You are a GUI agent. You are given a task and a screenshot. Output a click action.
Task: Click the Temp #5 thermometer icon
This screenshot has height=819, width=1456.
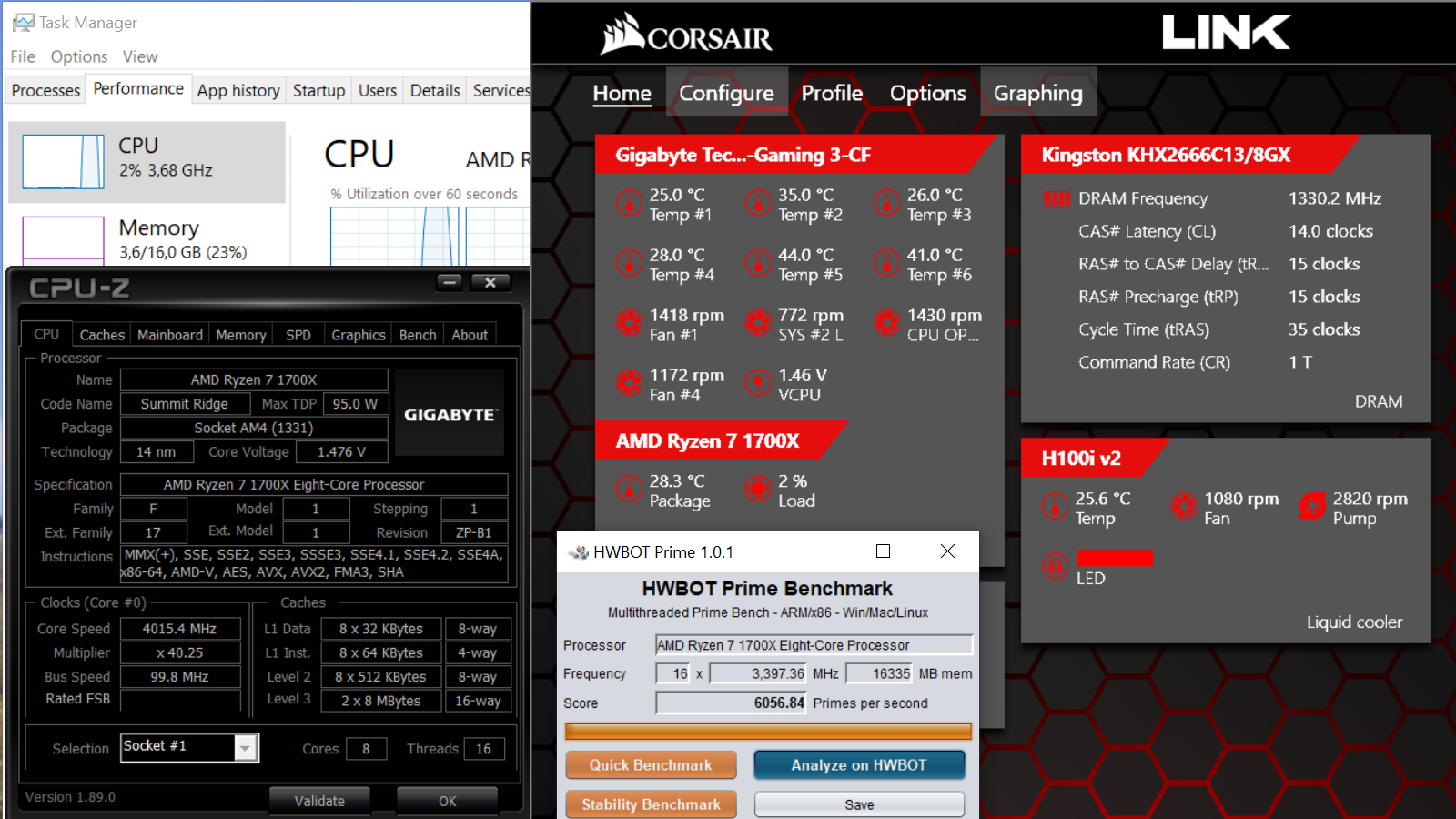click(758, 263)
